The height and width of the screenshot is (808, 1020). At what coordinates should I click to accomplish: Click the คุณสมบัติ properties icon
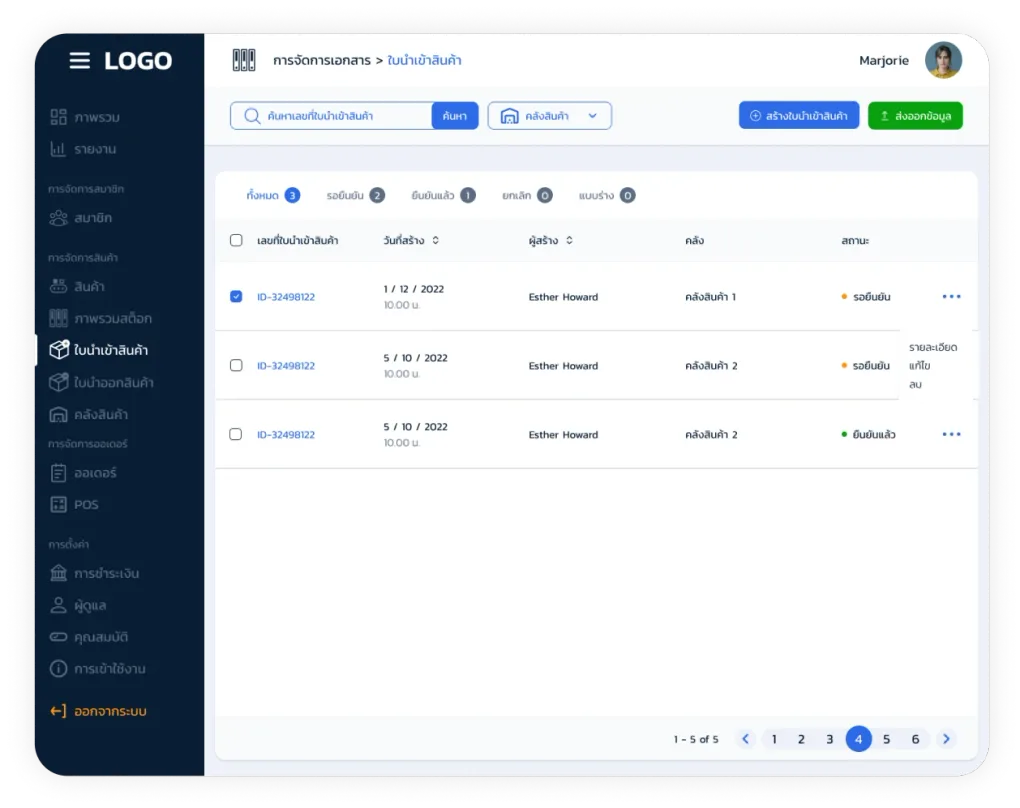tap(59, 637)
